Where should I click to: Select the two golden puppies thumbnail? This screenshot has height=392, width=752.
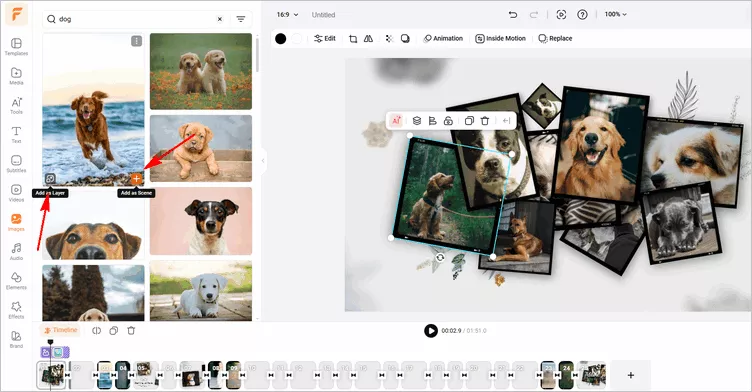click(201, 71)
